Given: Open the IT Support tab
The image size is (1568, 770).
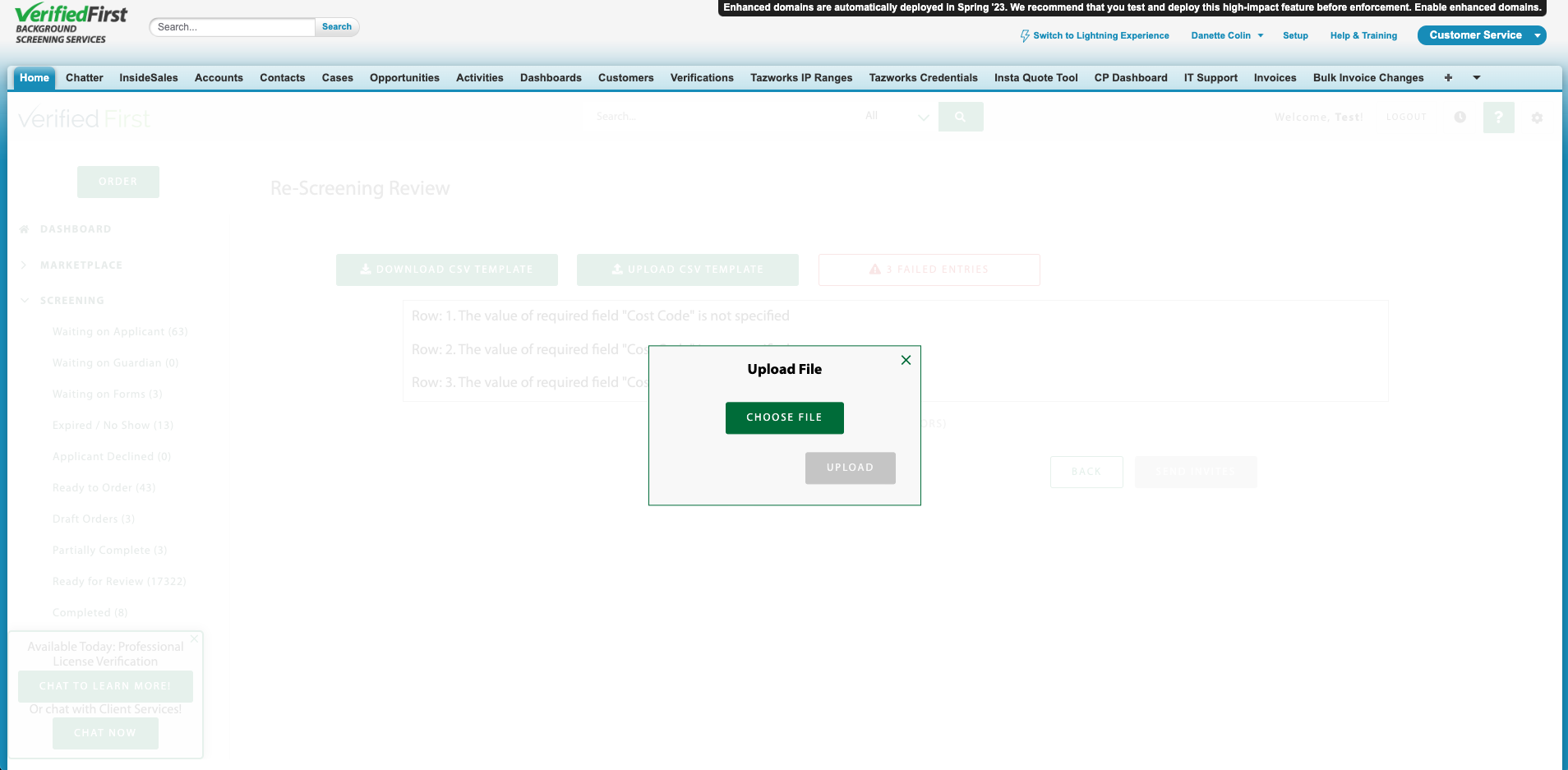Looking at the screenshot, I should pos(1211,78).
